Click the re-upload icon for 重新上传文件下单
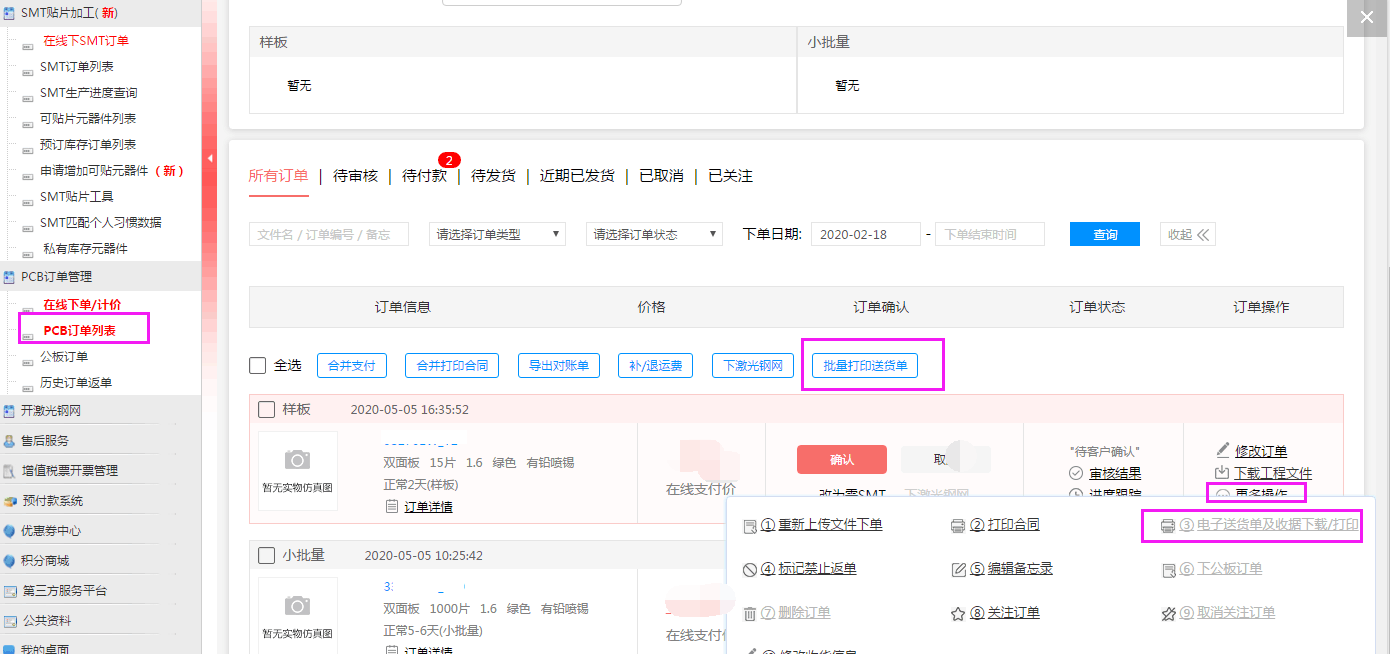The width and height of the screenshot is (1390, 654). [x=750, y=525]
